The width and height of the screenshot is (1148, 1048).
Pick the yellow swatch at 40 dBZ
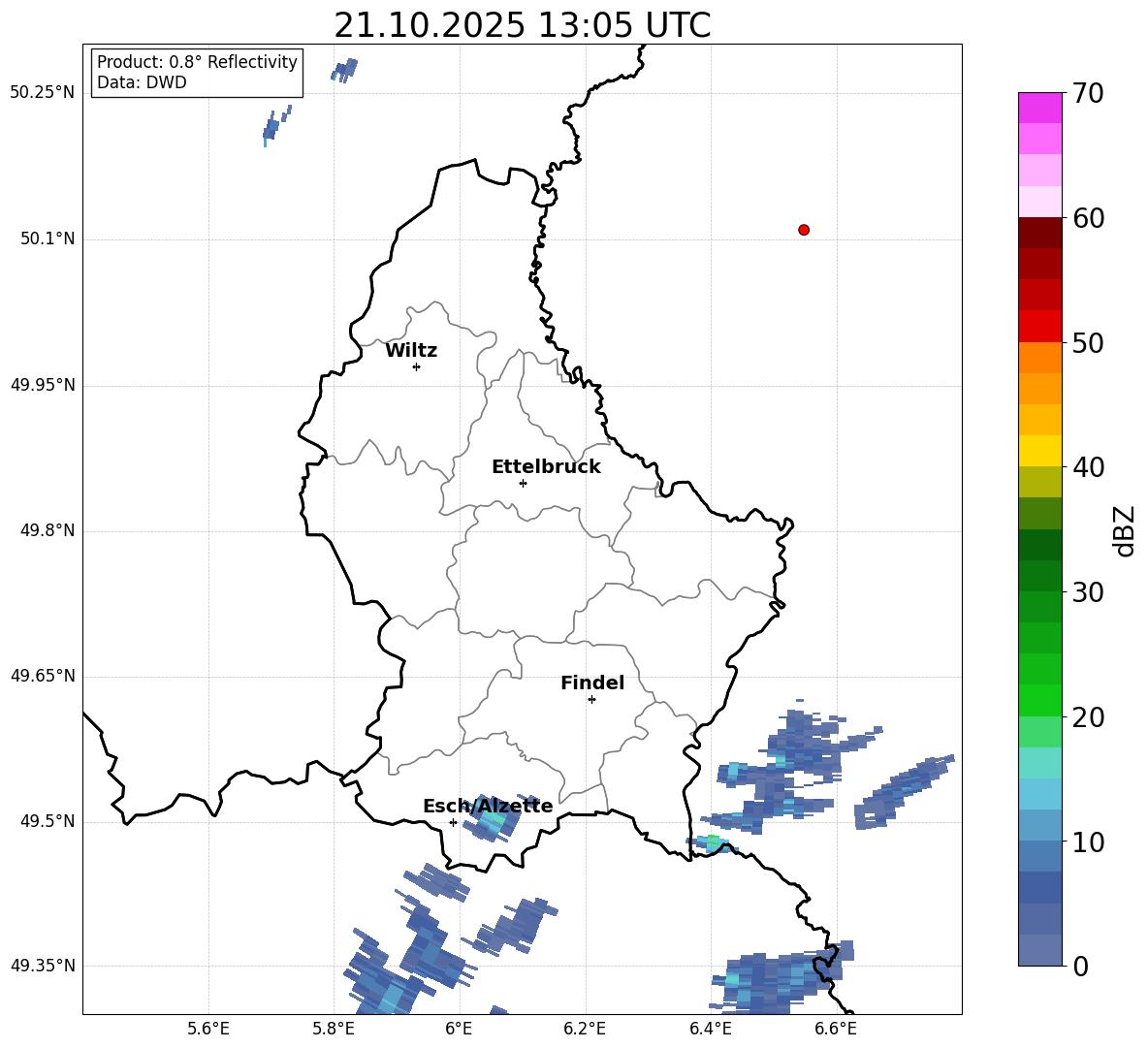pos(1039,451)
